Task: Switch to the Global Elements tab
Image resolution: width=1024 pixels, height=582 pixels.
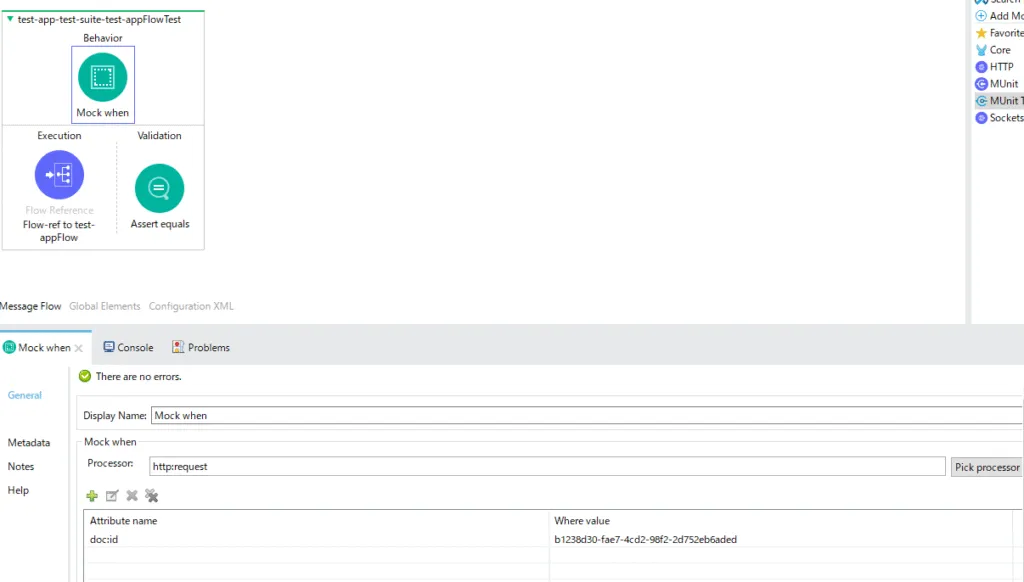Action: pos(104,306)
